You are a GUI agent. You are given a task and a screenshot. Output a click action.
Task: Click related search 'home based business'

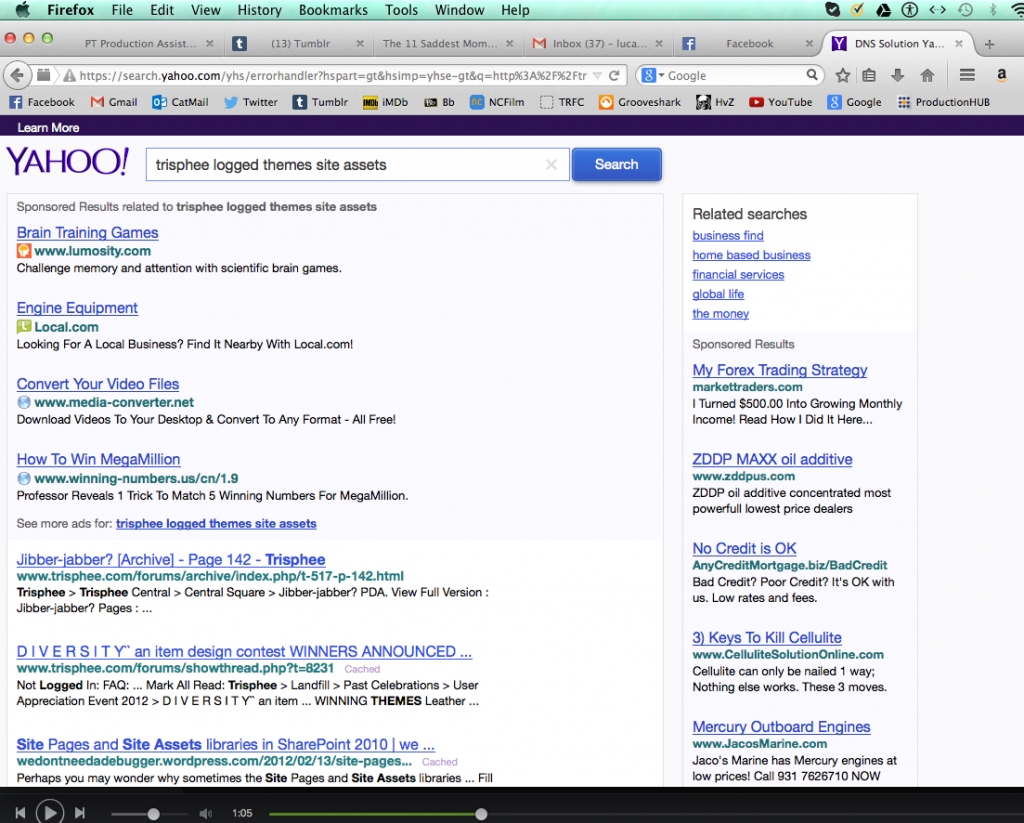(751, 255)
